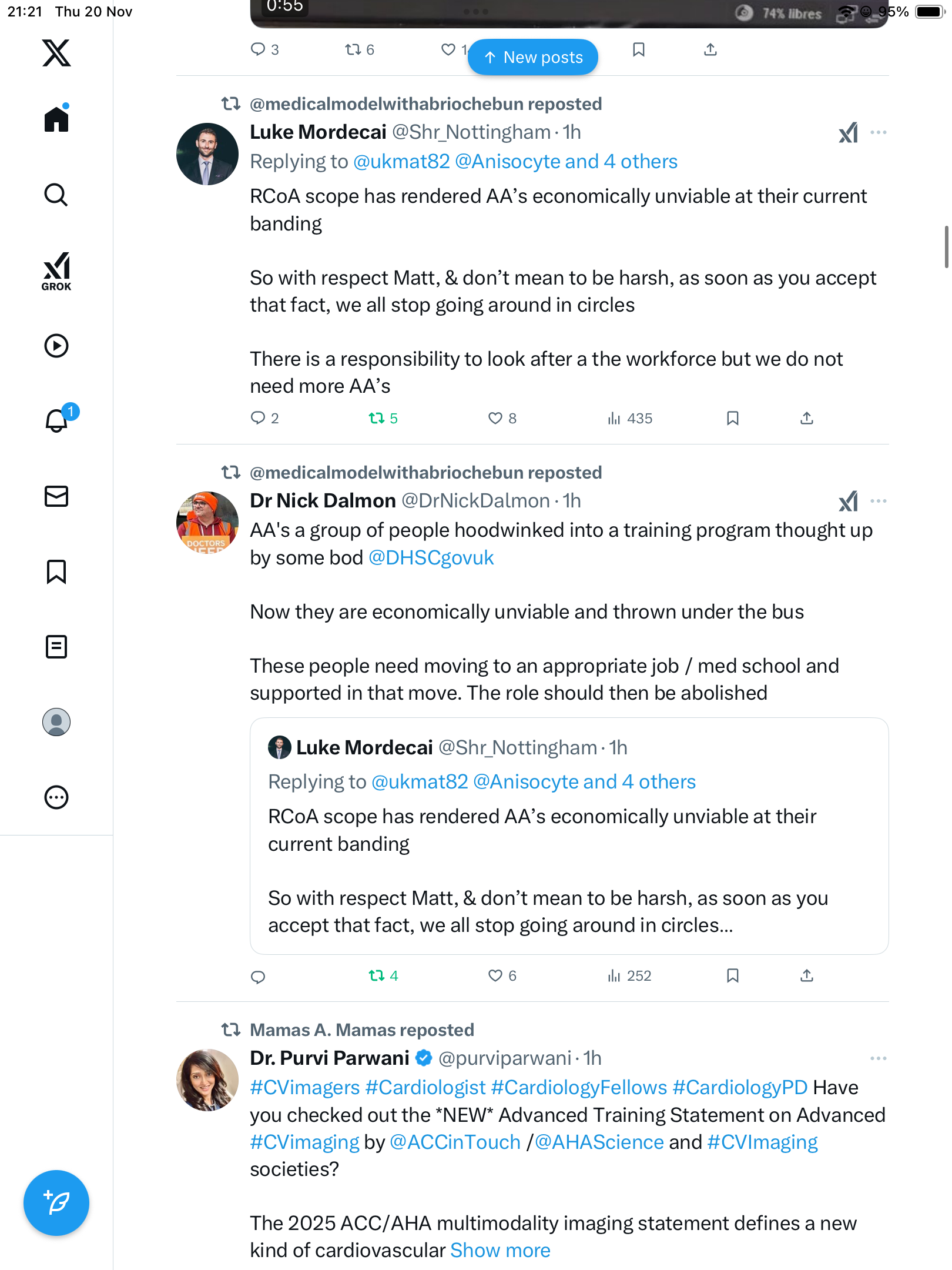Tap the New posts button
The width and height of the screenshot is (952, 1270).
[x=533, y=57]
